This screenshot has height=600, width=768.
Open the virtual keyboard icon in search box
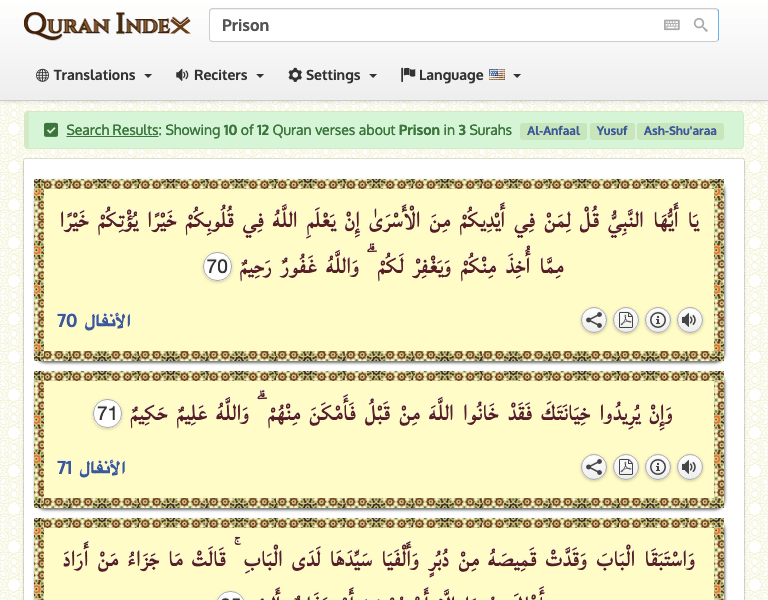click(x=672, y=25)
